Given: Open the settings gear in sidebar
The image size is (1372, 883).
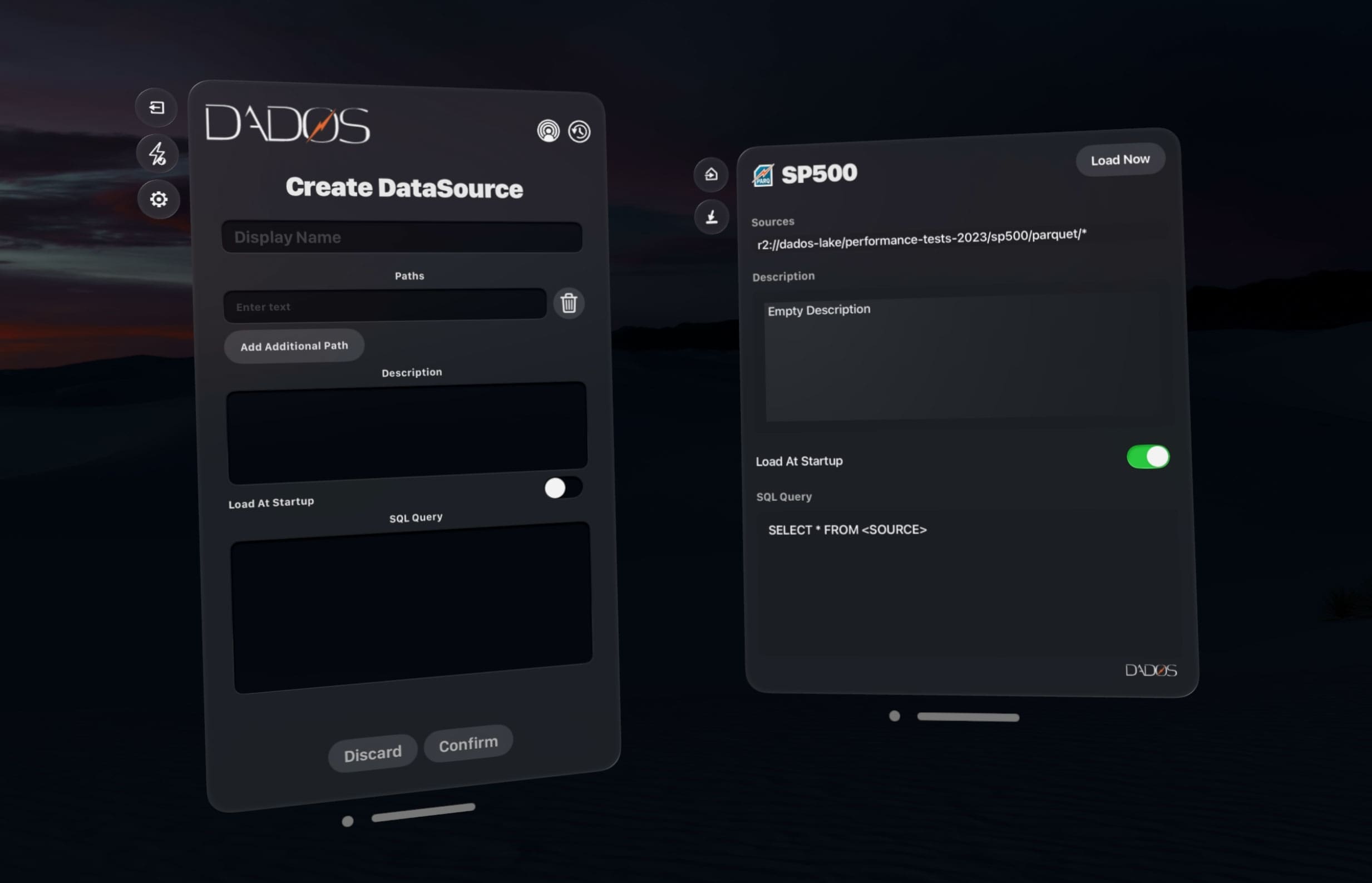Looking at the screenshot, I should (159, 199).
